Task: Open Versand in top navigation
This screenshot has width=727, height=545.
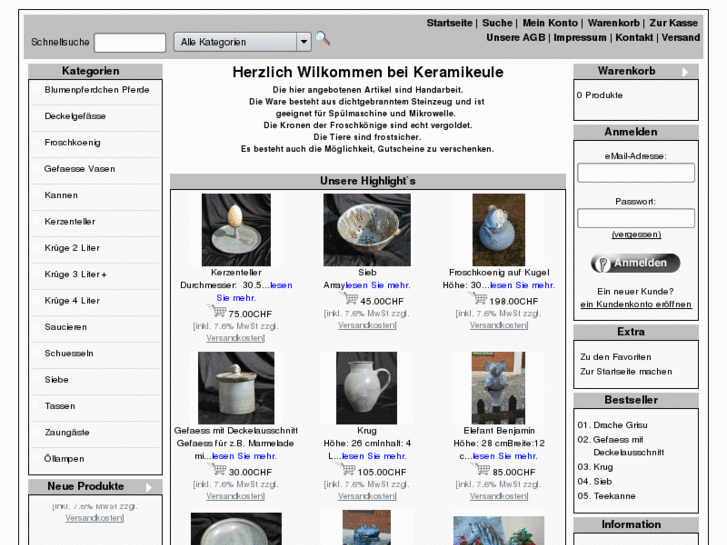Action: [x=680, y=38]
